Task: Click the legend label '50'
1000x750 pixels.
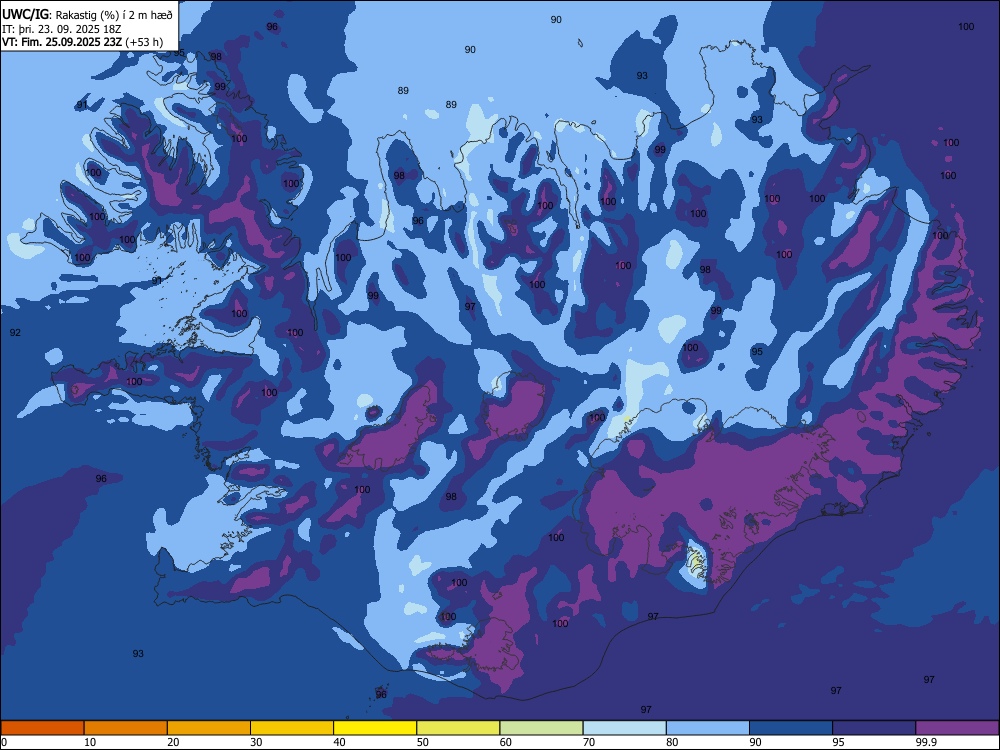Action: click(x=423, y=742)
